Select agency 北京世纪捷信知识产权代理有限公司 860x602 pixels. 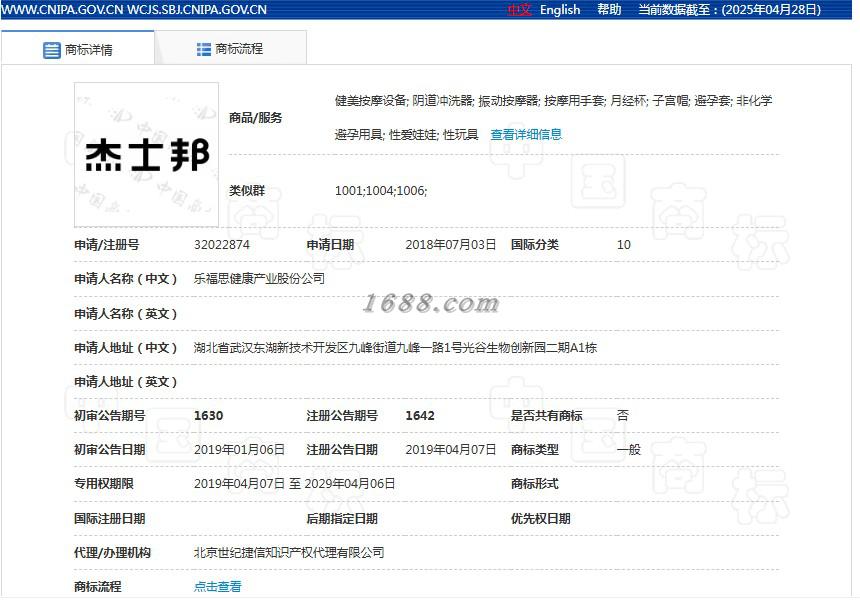tap(288, 552)
